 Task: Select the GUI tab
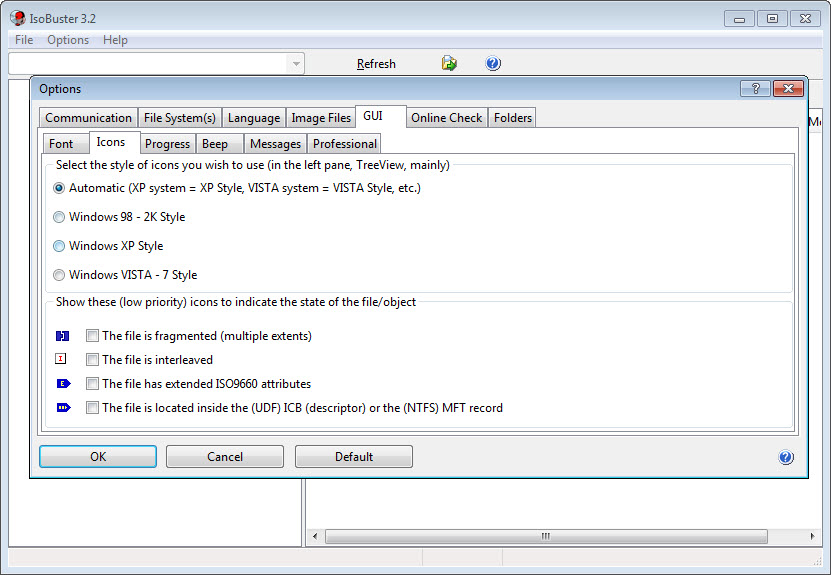[381, 116]
